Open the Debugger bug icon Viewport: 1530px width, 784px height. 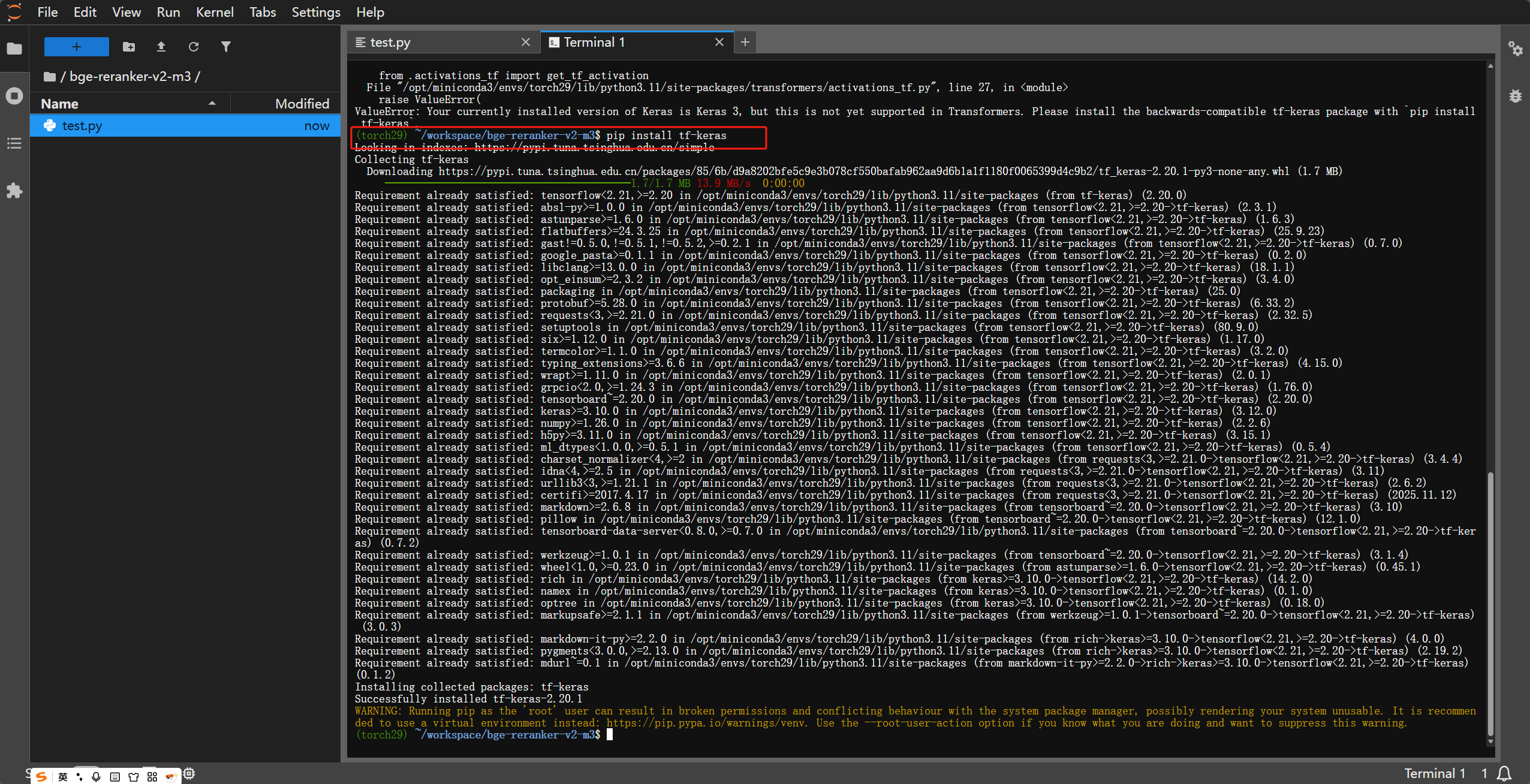click(x=1516, y=96)
